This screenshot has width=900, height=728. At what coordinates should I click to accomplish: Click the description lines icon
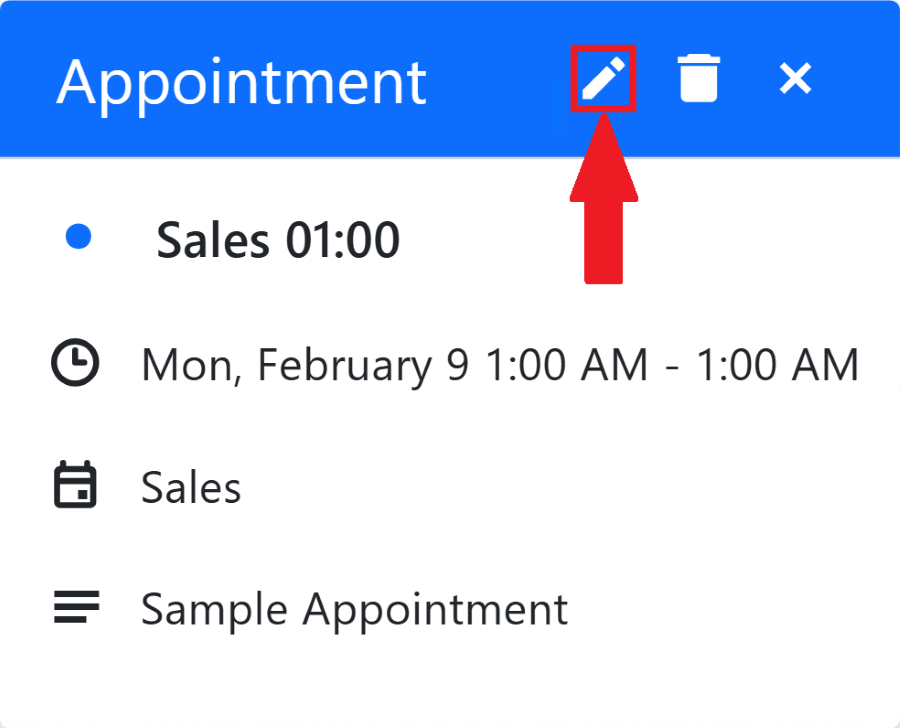pos(75,607)
